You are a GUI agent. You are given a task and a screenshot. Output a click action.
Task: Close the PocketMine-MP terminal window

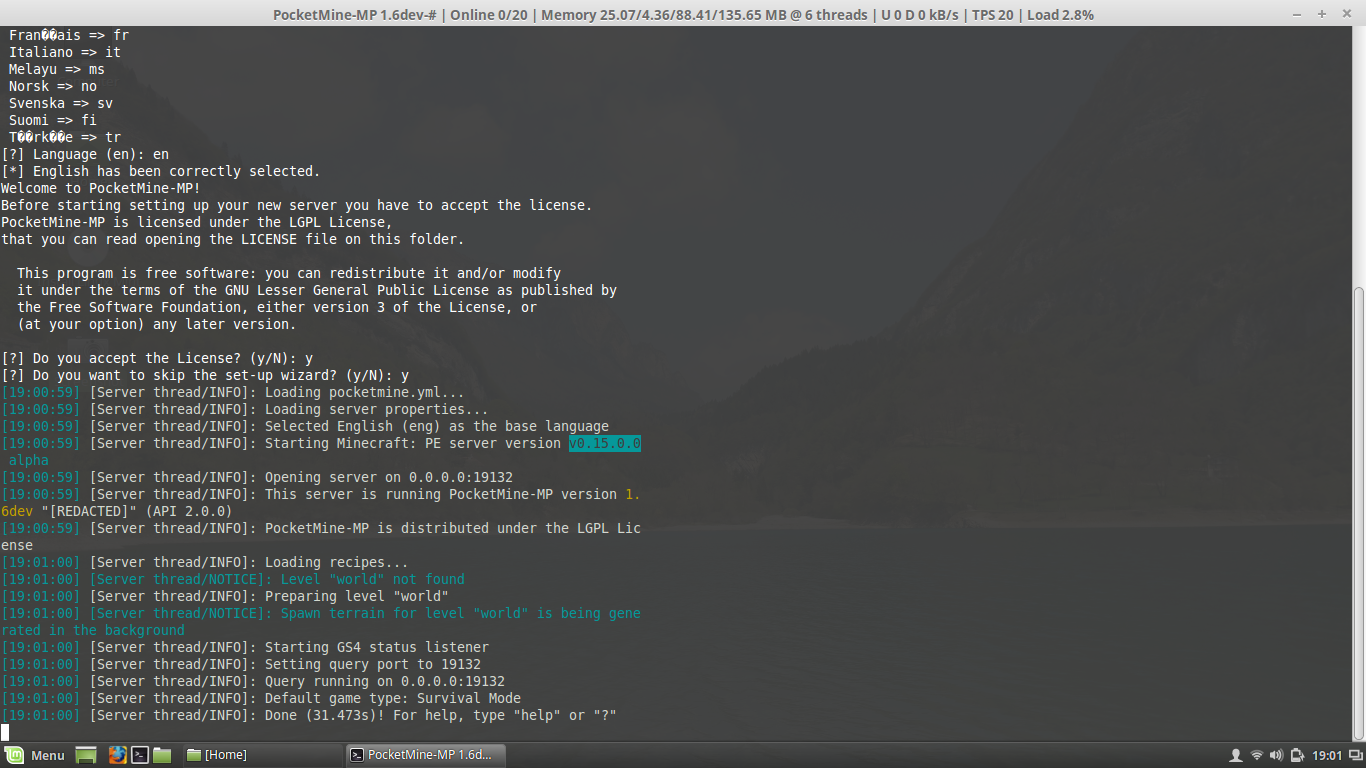pos(1345,14)
